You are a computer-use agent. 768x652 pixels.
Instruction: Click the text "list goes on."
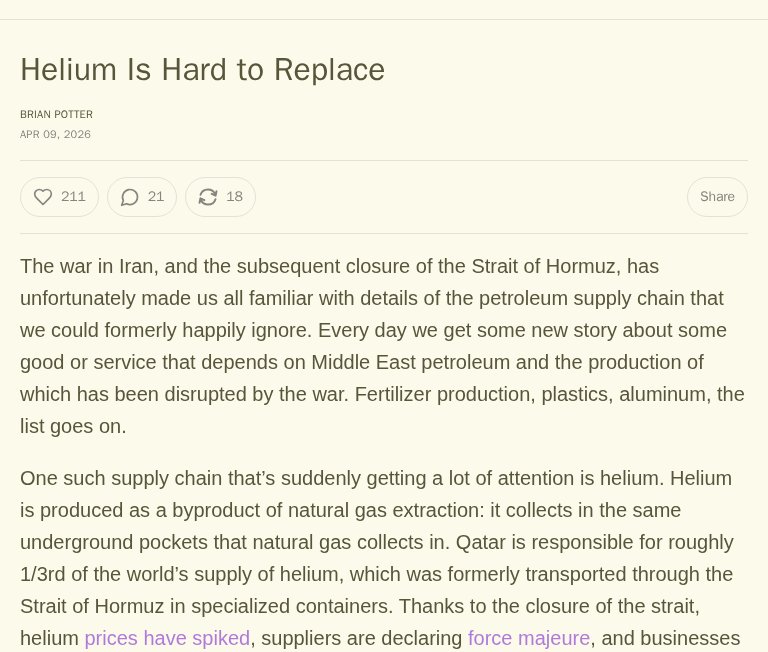[x=73, y=426]
